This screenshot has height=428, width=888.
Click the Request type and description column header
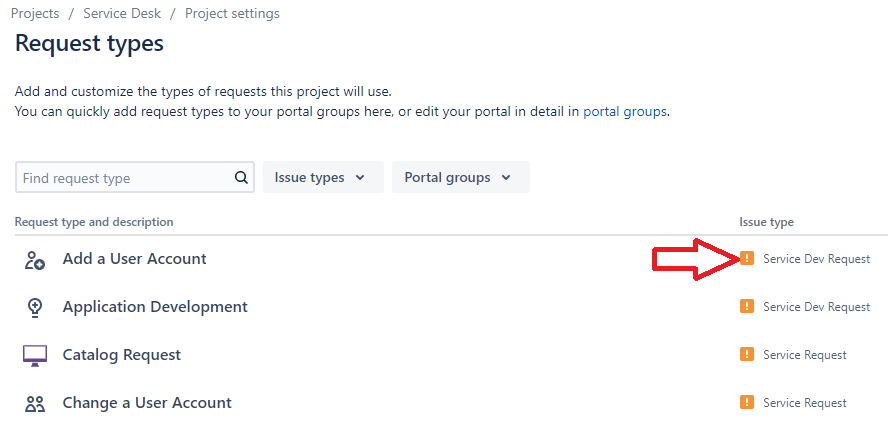point(94,222)
